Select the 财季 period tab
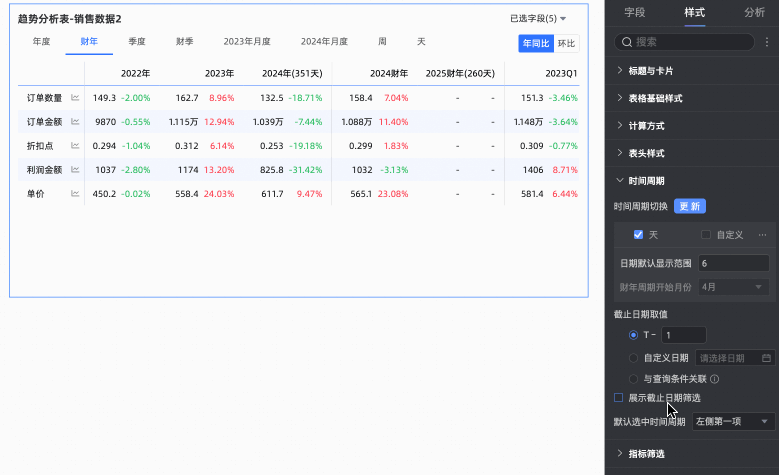Screen dimensions: 779x475 click(x=184, y=42)
